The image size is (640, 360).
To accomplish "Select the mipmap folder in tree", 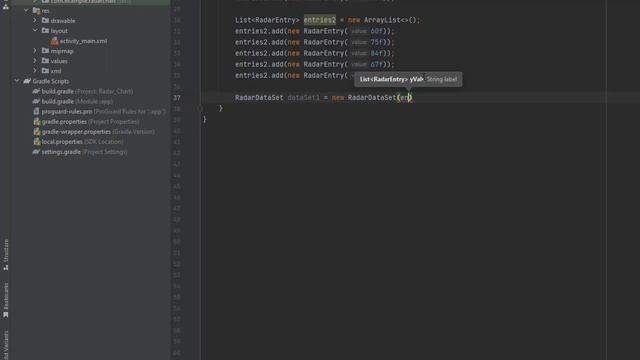I will (62, 51).
